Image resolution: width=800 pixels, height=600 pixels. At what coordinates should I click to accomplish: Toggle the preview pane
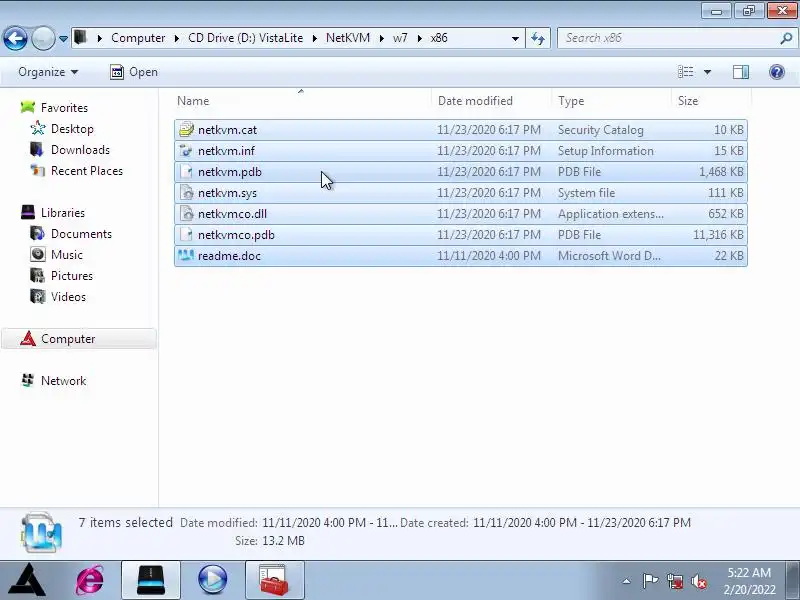pos(741,72)
